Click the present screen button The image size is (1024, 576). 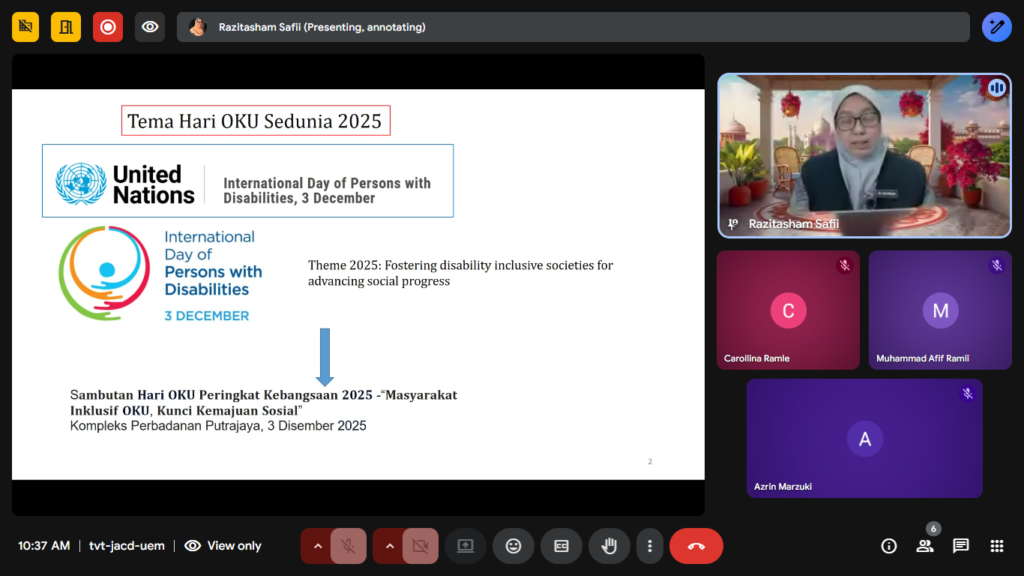tap(465, 546)
